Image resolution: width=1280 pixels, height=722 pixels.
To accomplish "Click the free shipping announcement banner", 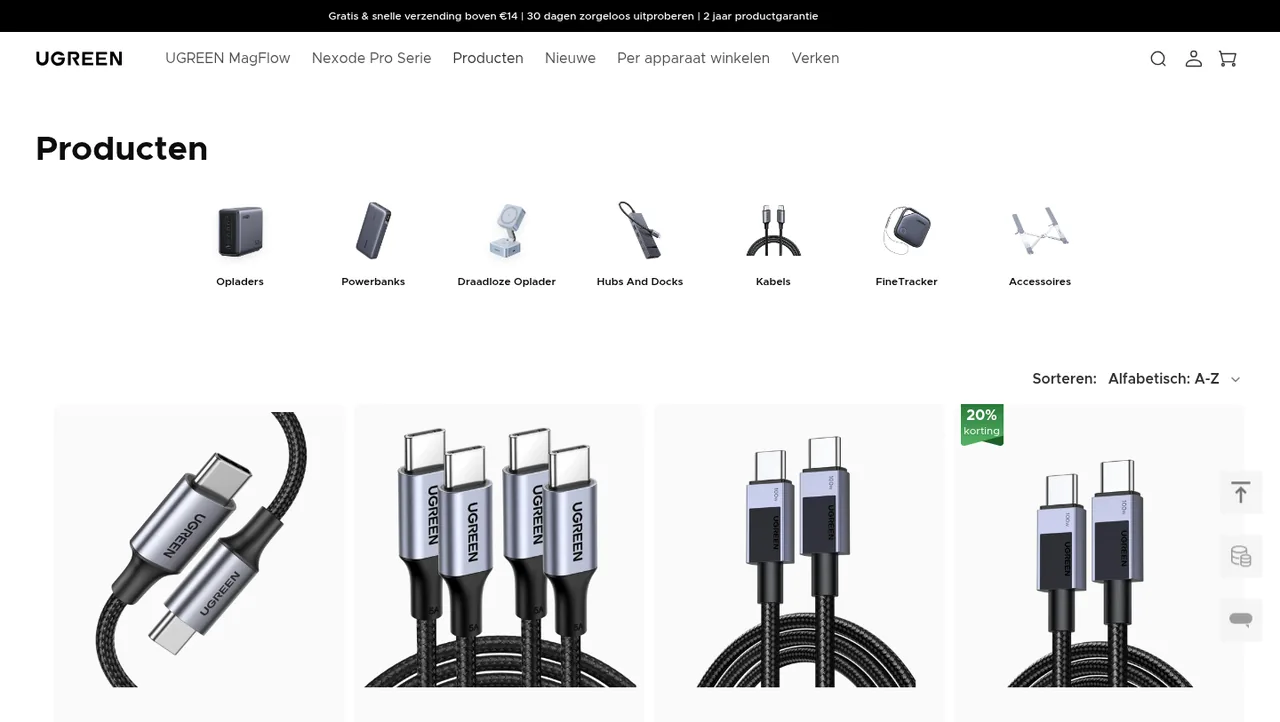I will pos(573,16).
